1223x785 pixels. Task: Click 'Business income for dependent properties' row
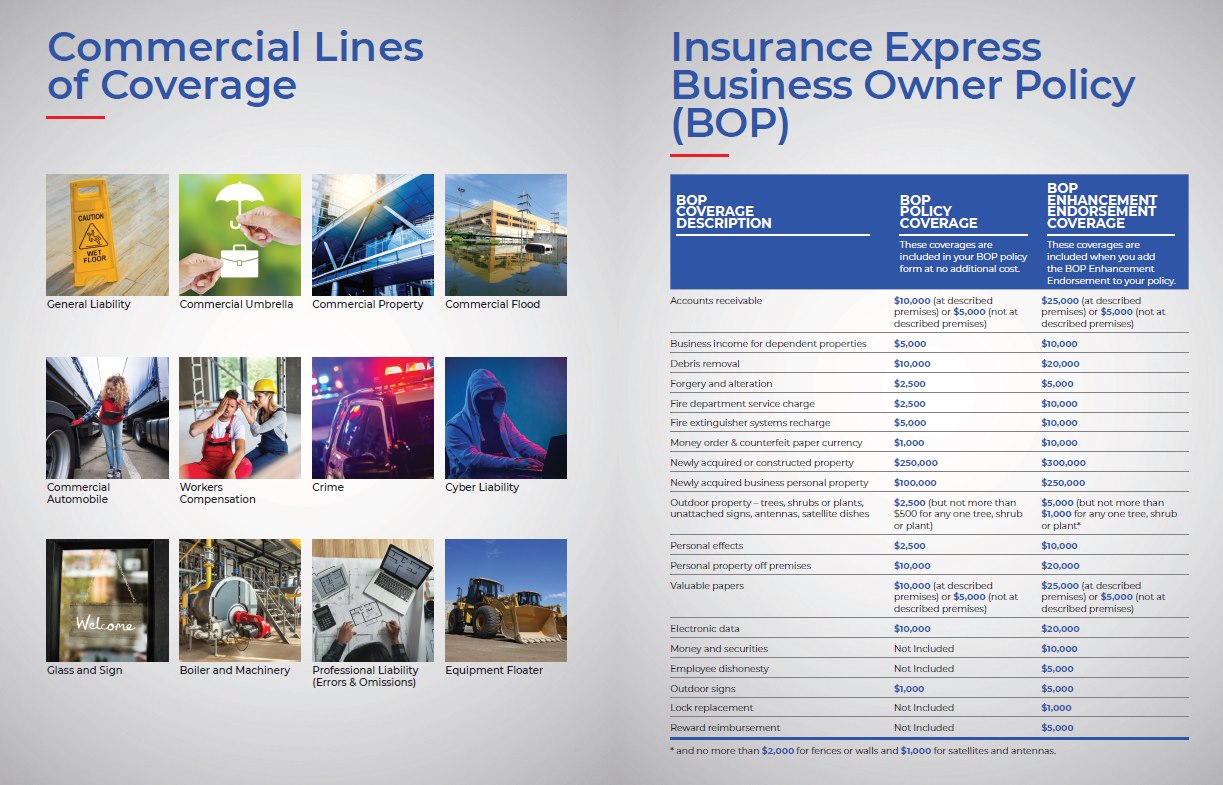coord(768,344)
